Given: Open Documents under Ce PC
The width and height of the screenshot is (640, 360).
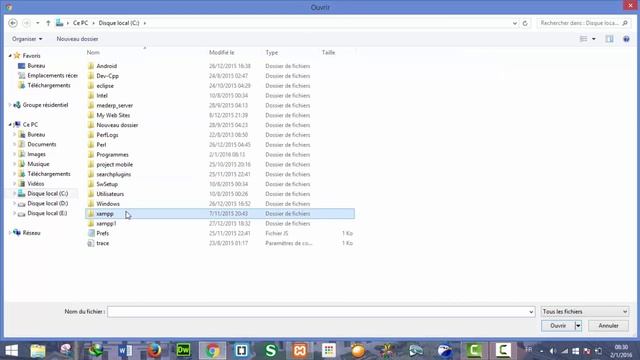Looking at the screenshot, I should [x=42, y=144].
